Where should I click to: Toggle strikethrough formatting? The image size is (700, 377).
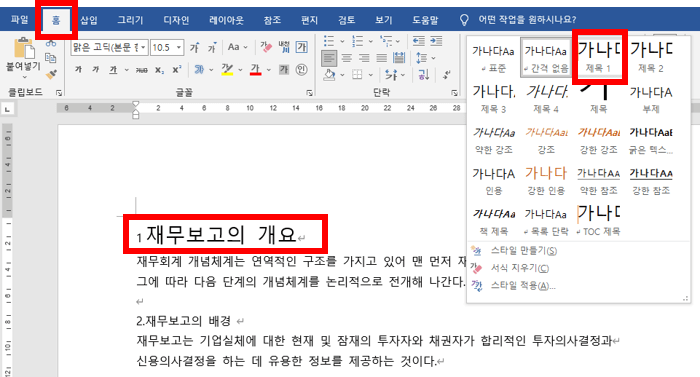pos(142,70)
